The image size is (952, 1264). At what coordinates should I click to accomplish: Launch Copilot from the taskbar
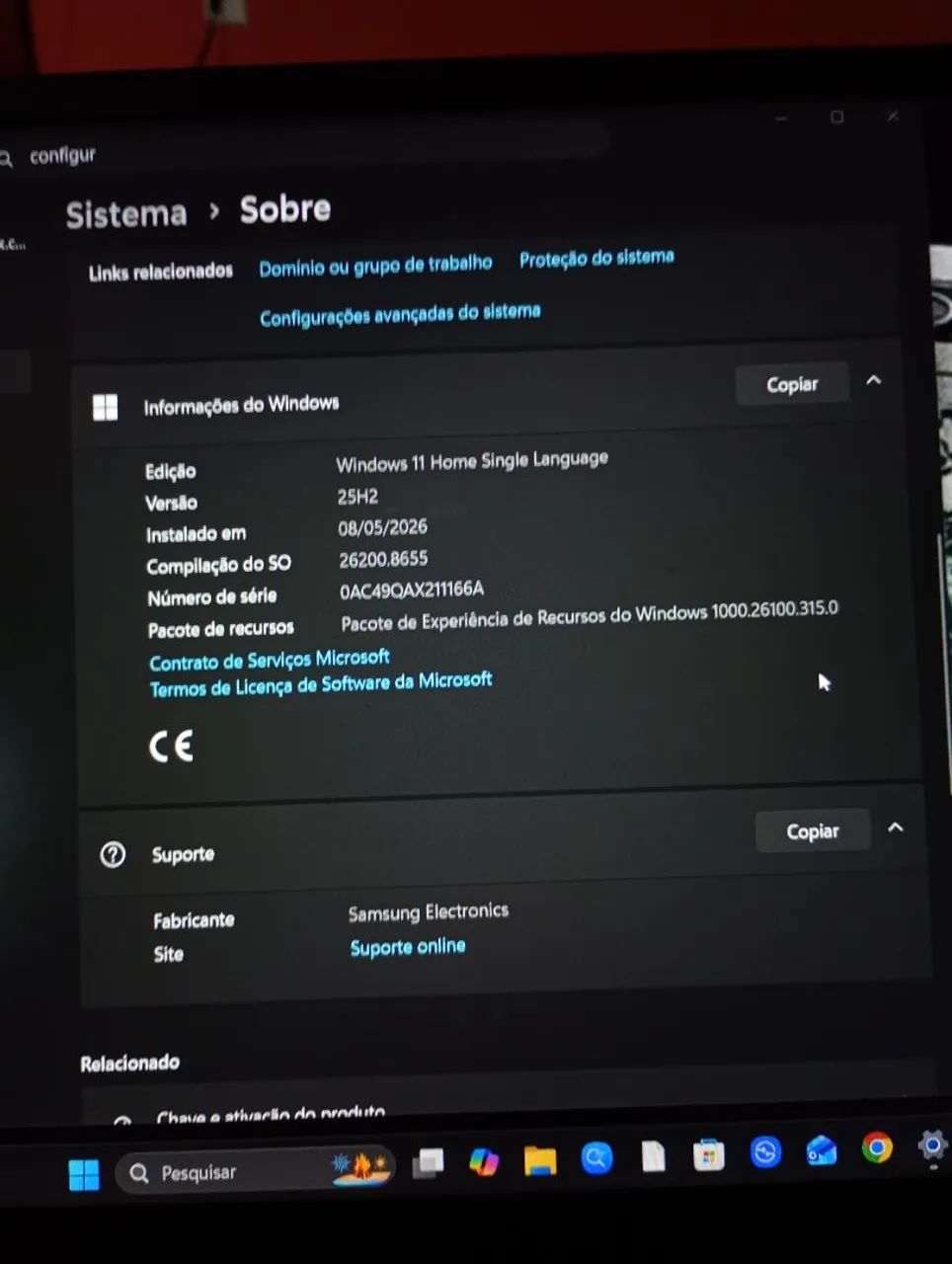484,1161
